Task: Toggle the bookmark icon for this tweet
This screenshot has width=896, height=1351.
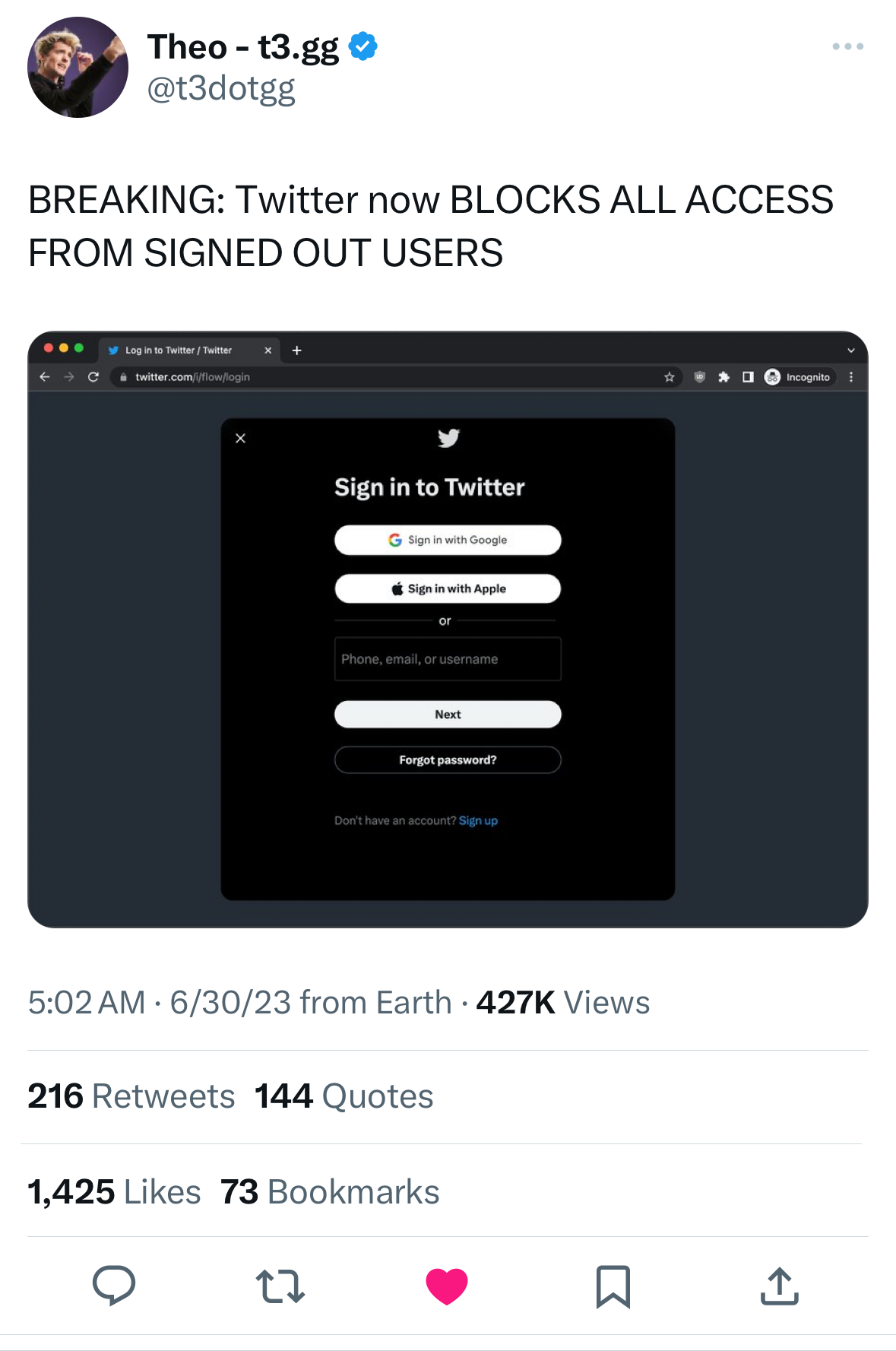Action: pos(613,1286)
